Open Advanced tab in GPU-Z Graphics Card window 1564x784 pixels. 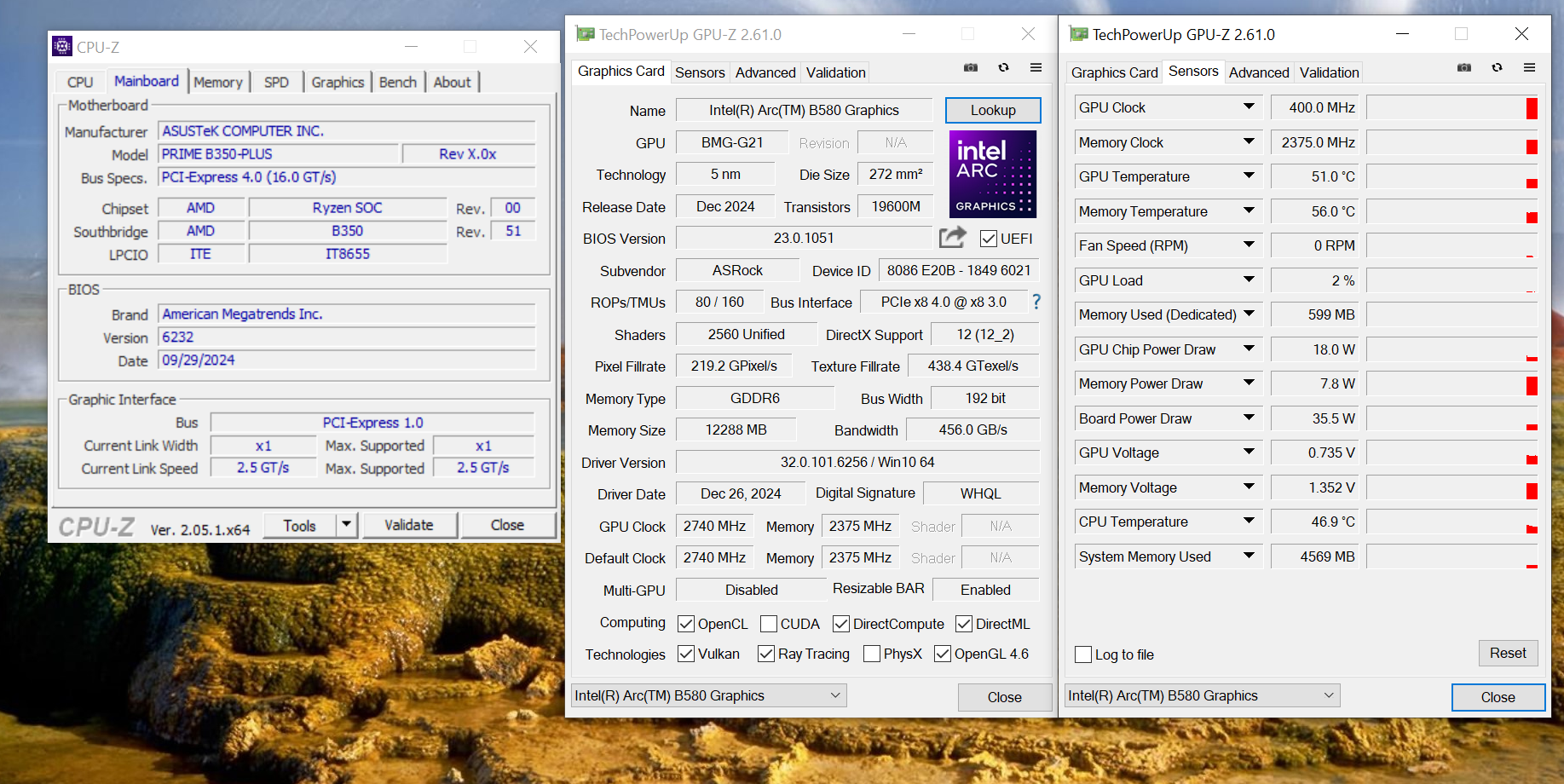coord(765,72)
